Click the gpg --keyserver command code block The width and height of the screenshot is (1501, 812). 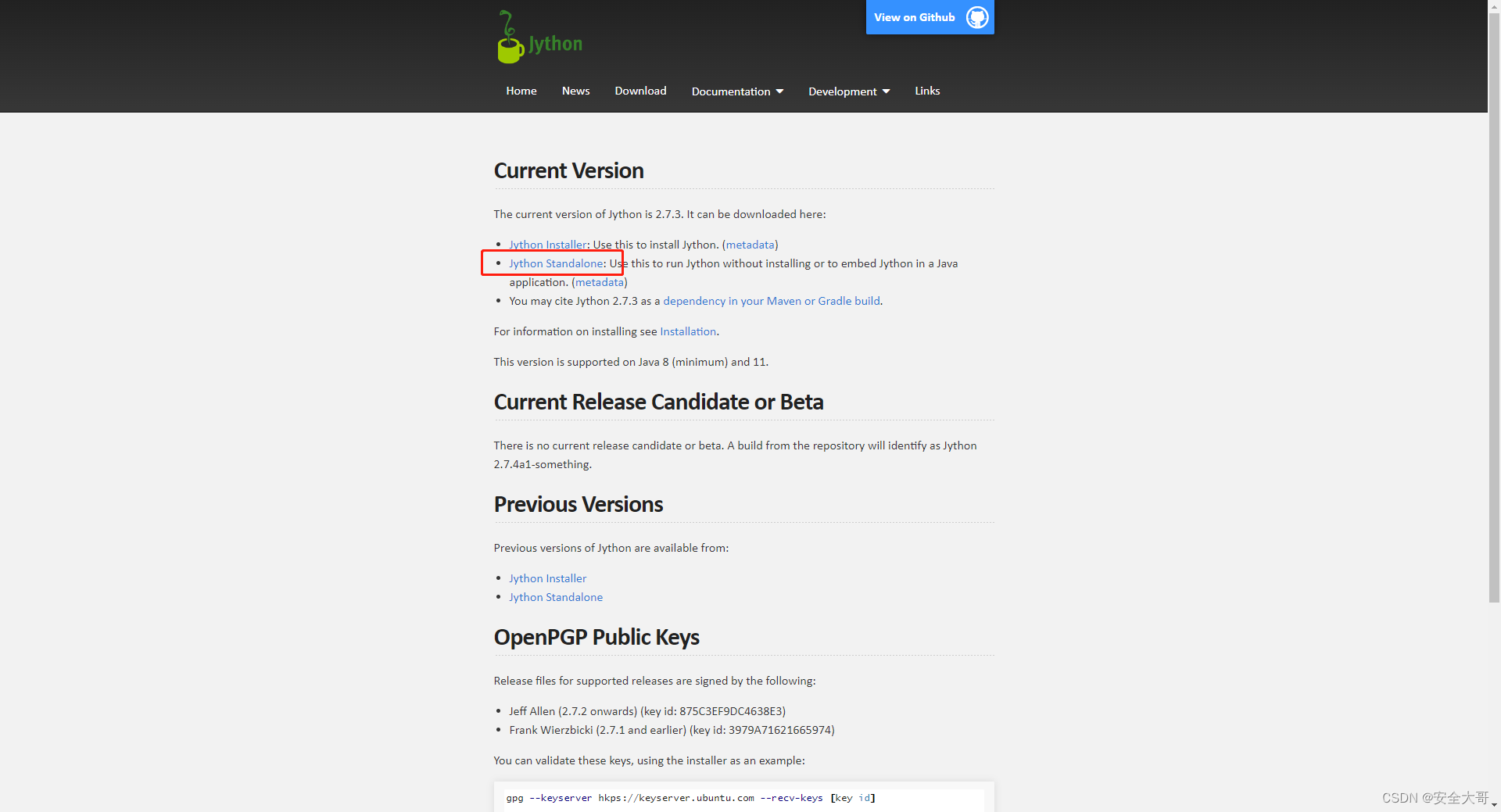click(x=743, y=797)
